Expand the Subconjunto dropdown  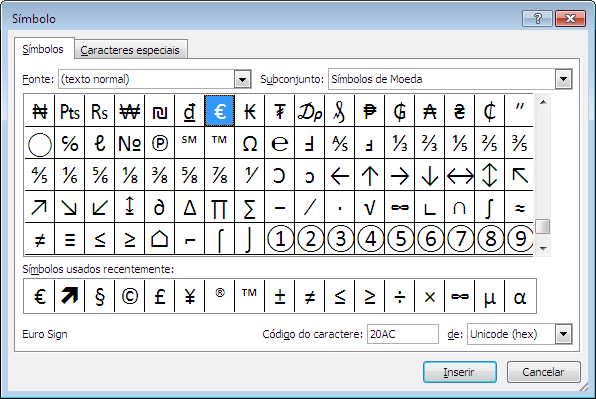tap(564, 79)
